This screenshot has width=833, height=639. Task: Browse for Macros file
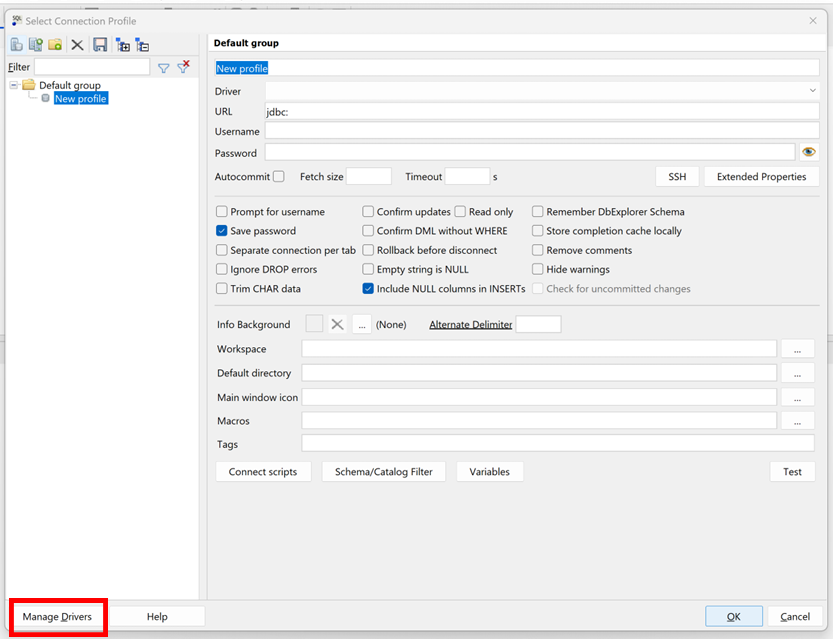pos(797,421)
